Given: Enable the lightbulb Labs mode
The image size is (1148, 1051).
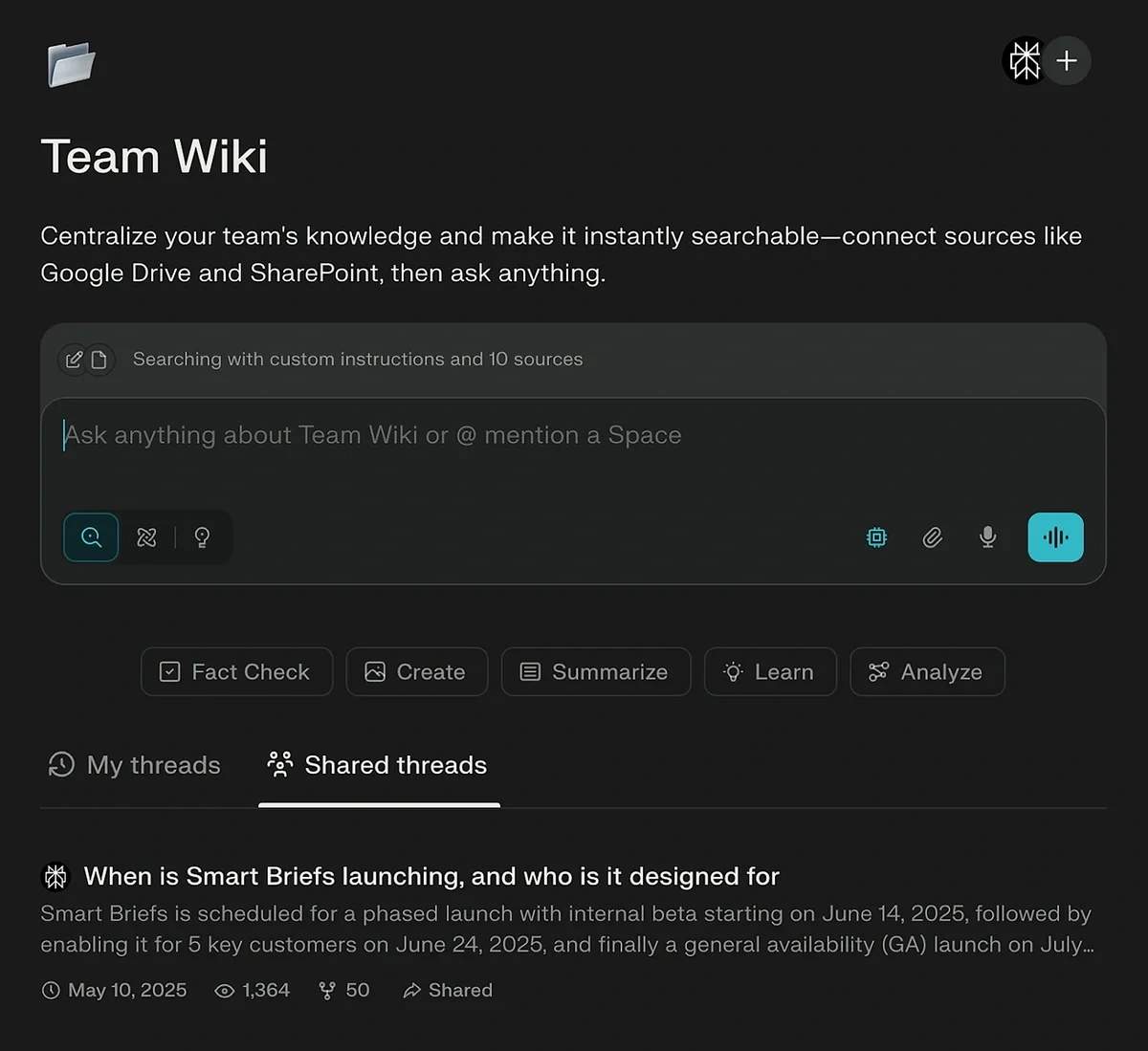Looking at the screenshot, I should point(202,537).
